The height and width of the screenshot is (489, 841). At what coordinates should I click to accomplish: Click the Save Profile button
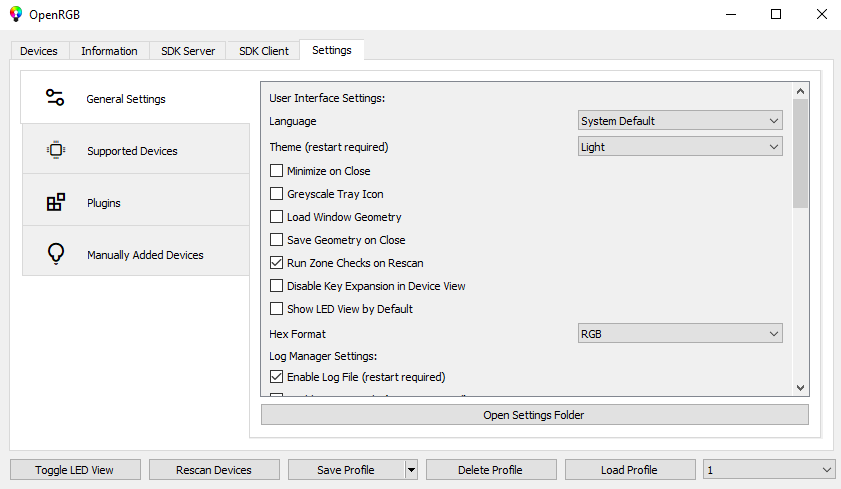346,470
